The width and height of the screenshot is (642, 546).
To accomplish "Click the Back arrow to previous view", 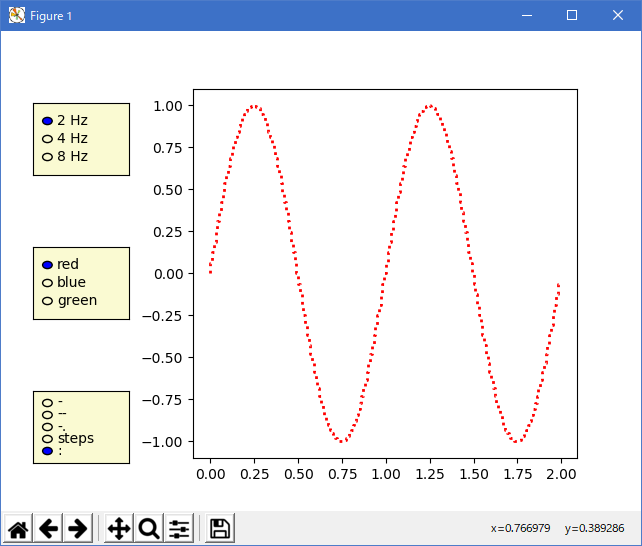I will 48,529.
